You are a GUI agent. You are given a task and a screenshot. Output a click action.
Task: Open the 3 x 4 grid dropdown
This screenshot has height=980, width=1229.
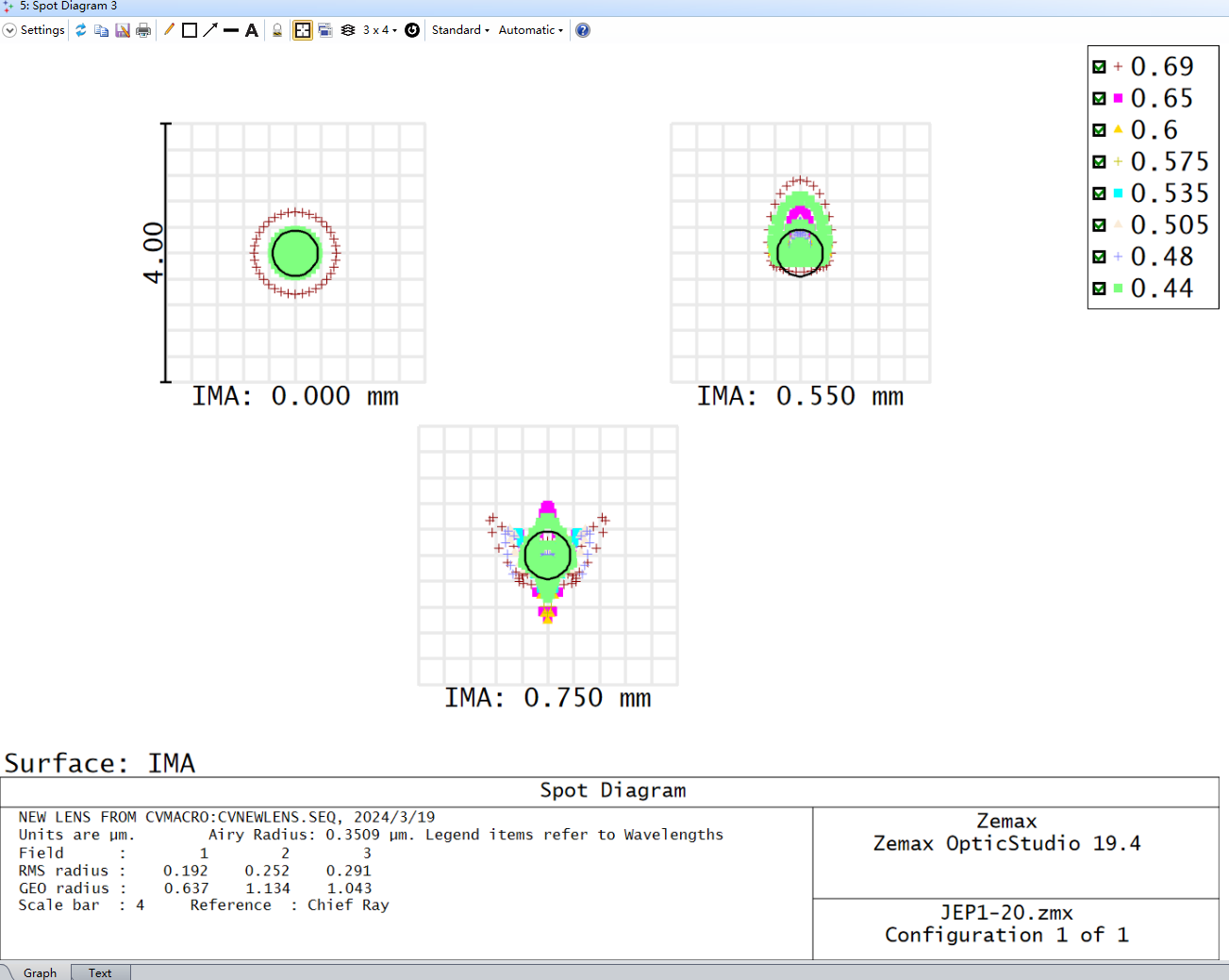(380, 30)
